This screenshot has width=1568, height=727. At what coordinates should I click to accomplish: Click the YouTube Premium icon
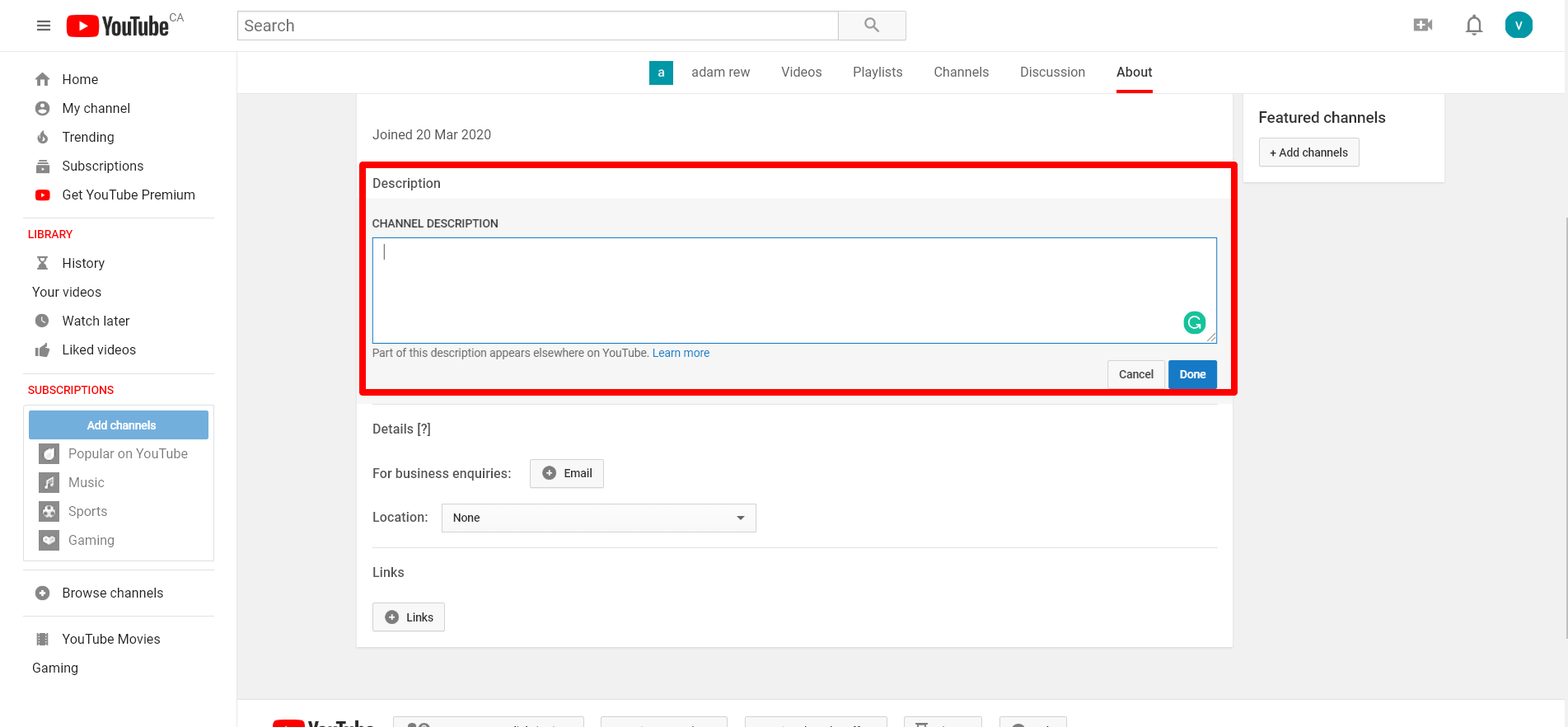pyautogui.click(x=43, y=195)
